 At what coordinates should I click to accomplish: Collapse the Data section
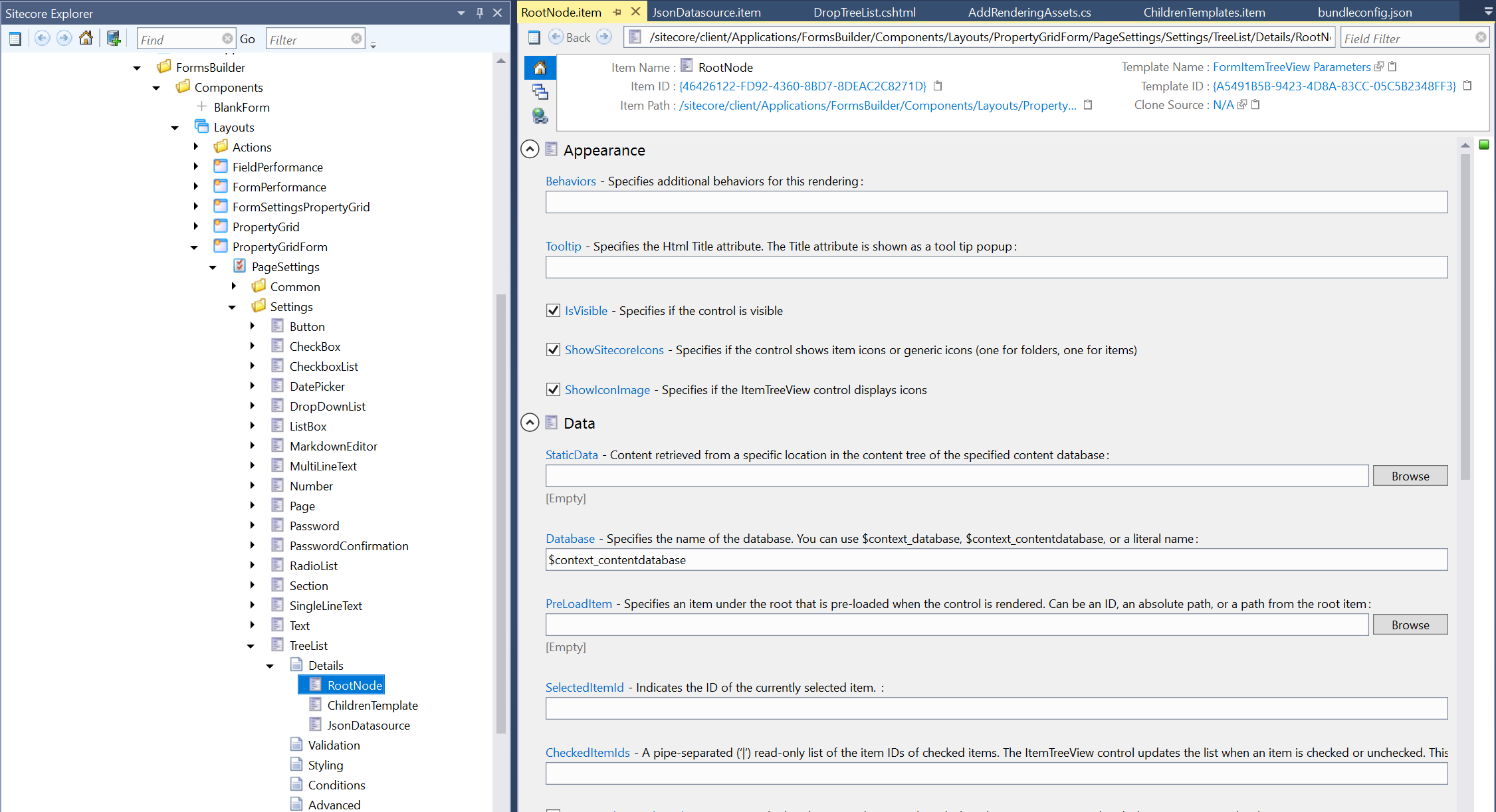pyautogui.click(x=530, y=423)
